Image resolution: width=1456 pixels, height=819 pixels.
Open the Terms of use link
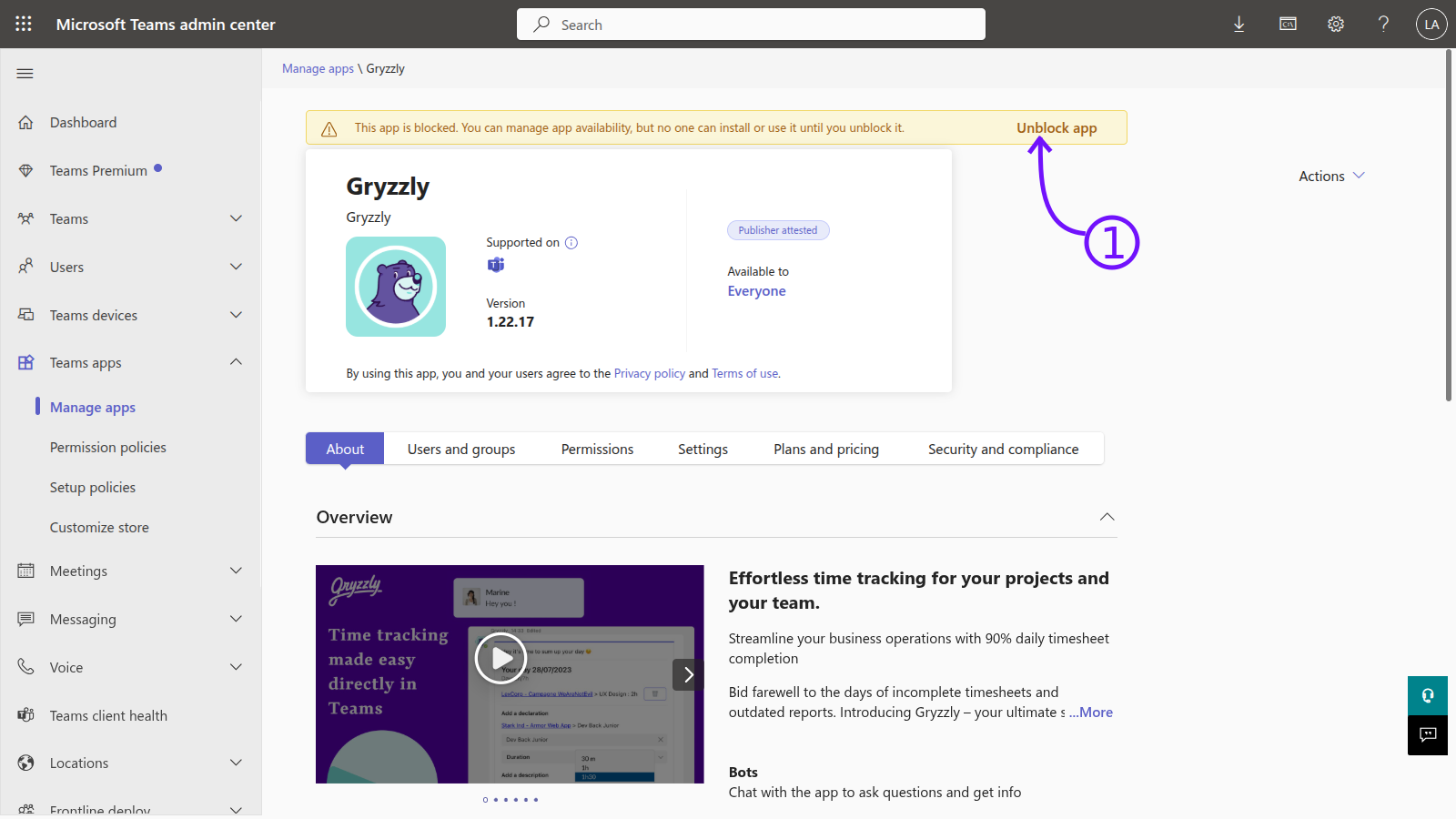745,373
